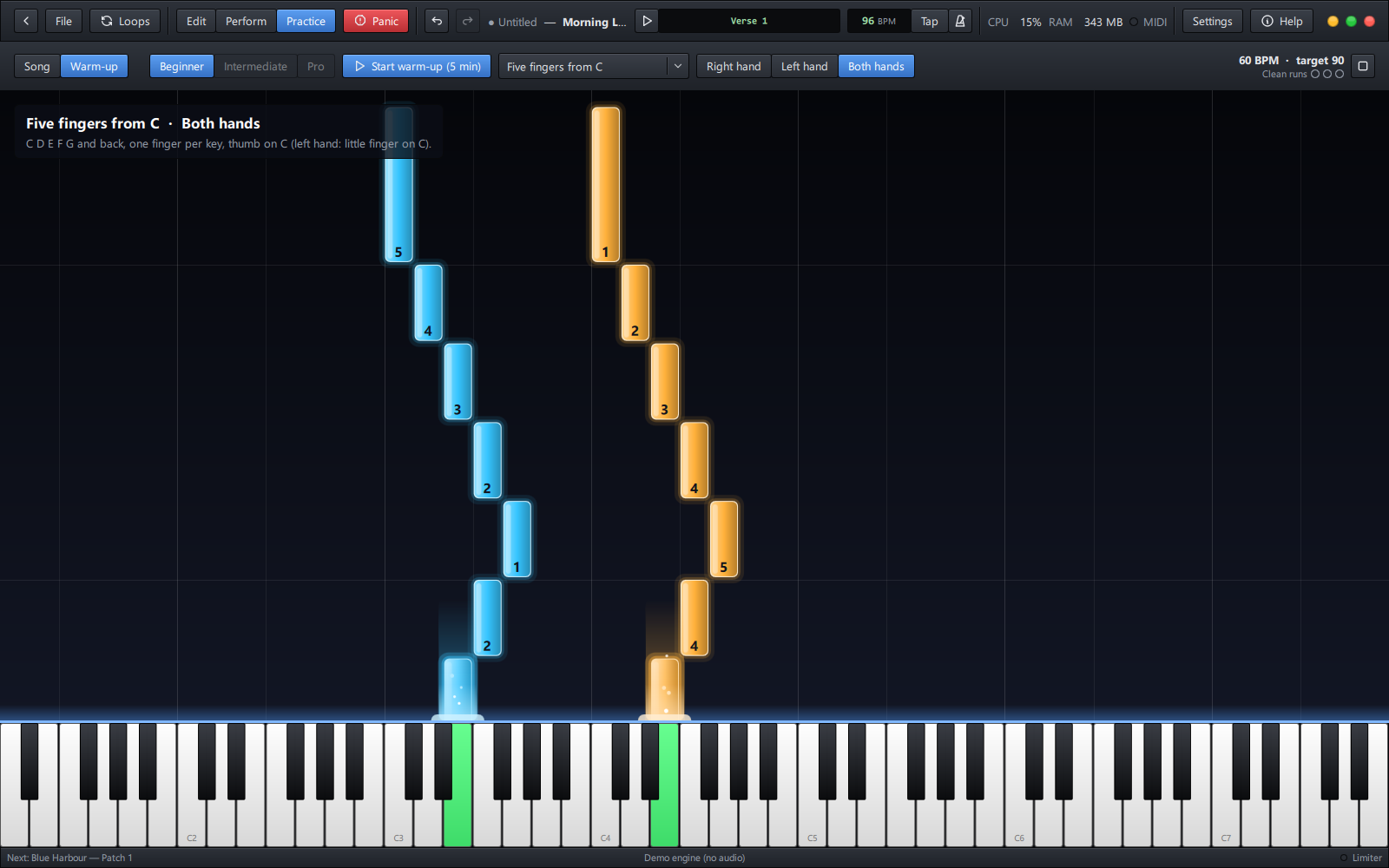This screenshot has height=868, width=1389.
Task: Go back with the left chevron button
Action: point(26,21)
